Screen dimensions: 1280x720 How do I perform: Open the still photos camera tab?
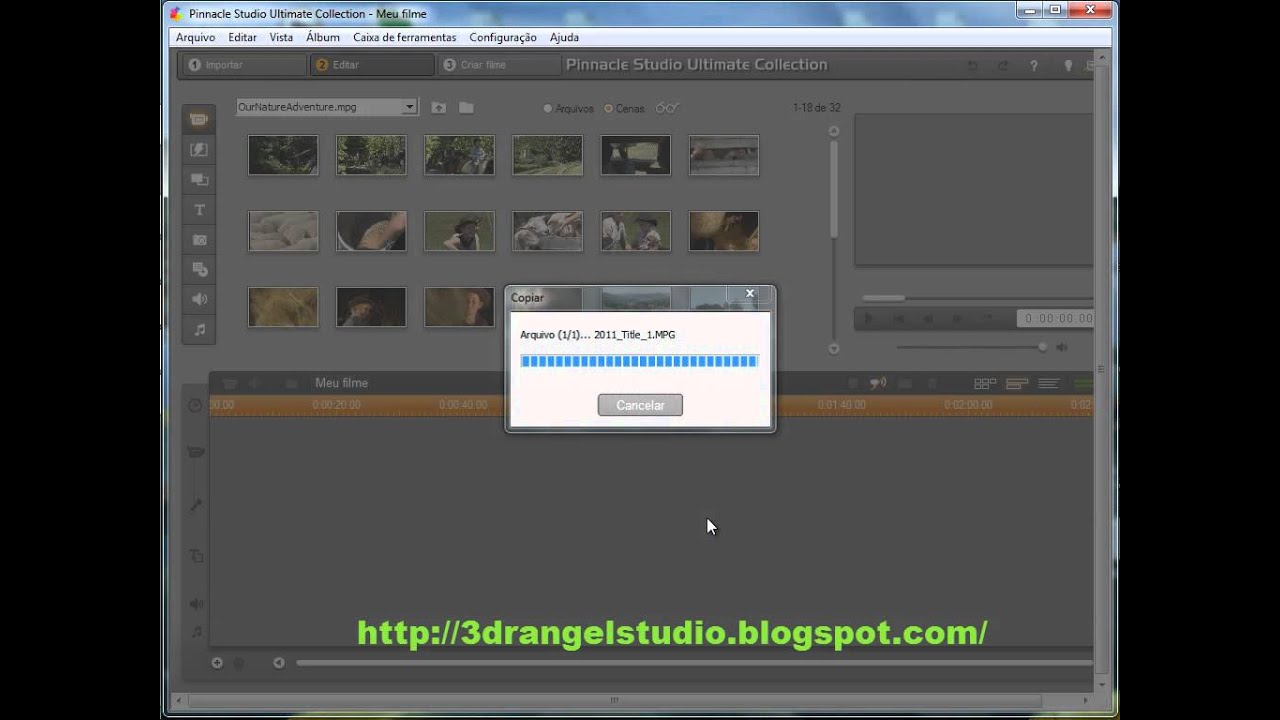click(199, 240)
